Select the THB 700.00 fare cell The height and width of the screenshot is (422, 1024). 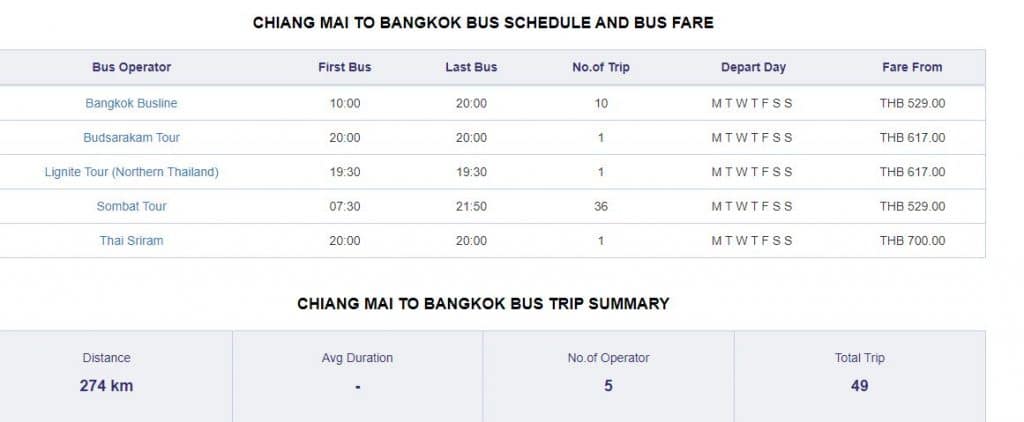(912, 240)
